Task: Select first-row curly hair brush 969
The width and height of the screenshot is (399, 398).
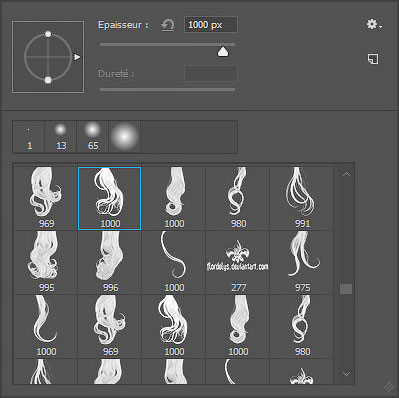Action: click(x=46, y=198)
